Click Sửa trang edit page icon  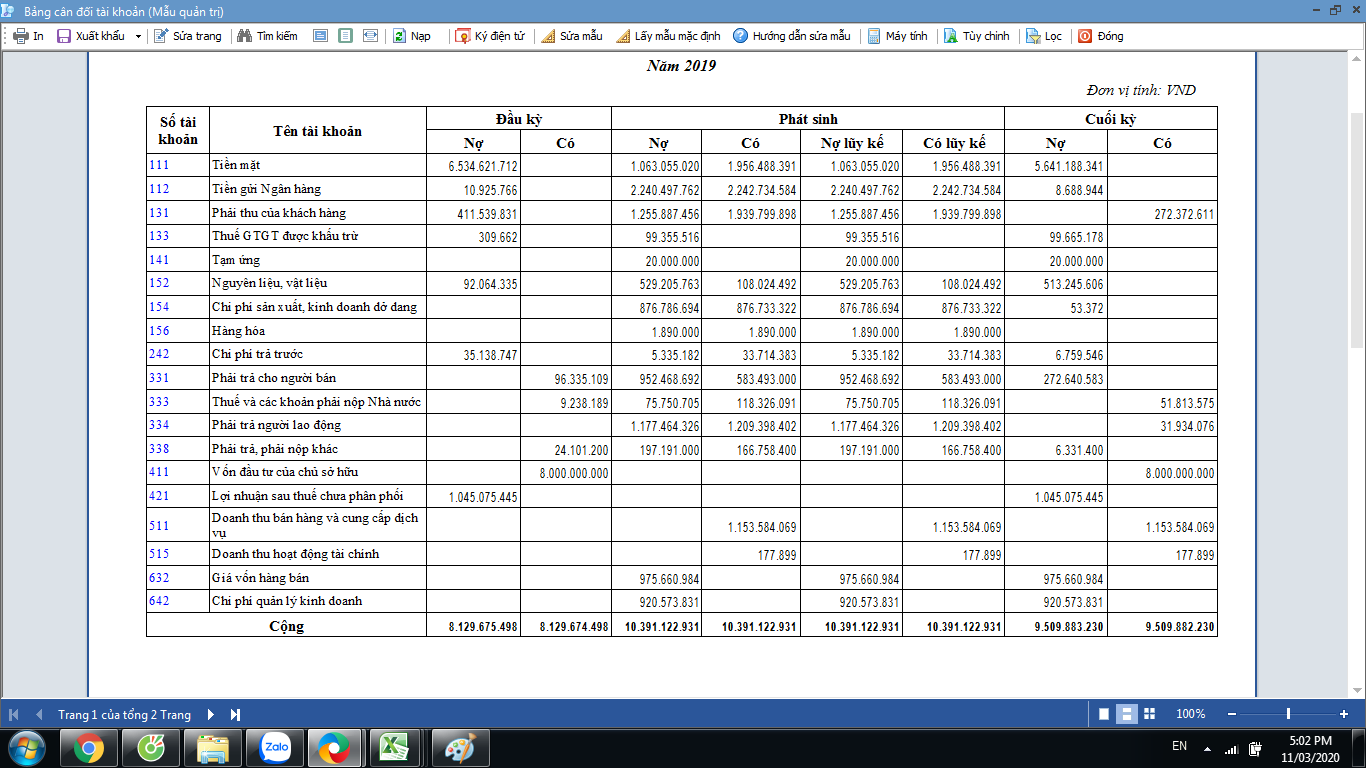(x=161, y=36)
